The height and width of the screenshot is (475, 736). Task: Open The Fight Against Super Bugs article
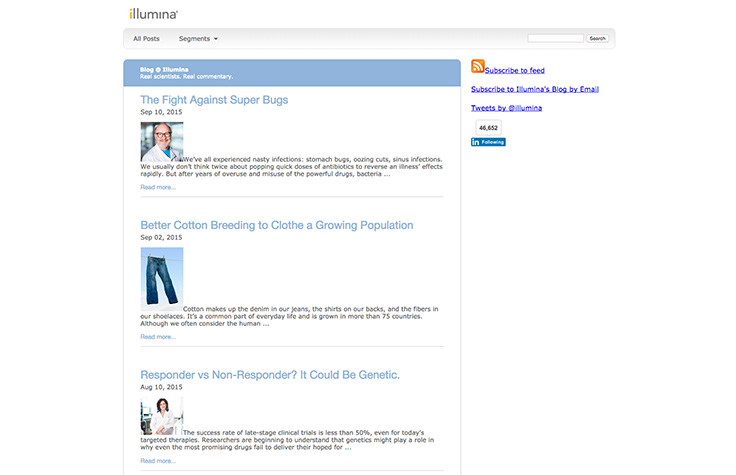coord(214,100)
